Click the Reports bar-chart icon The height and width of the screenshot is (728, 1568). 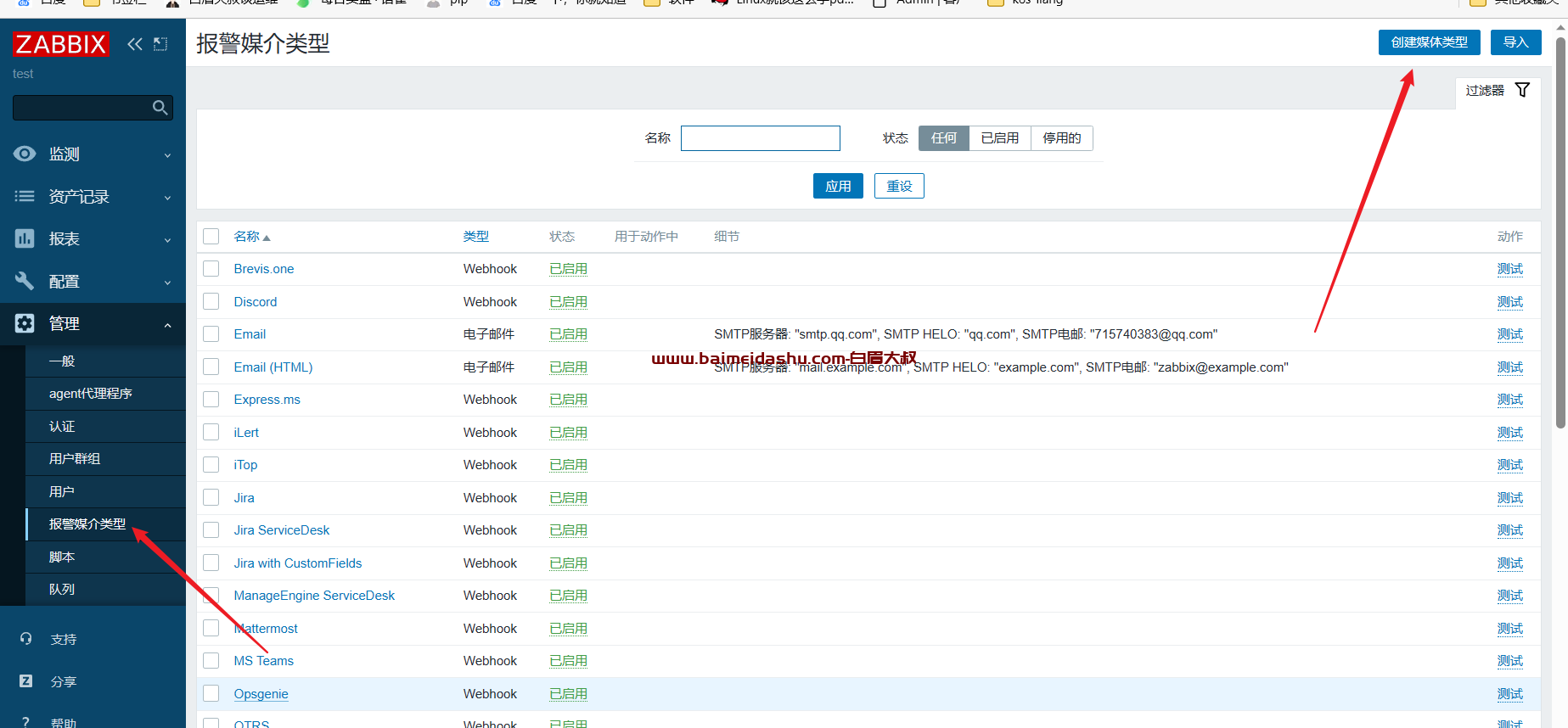(25, 238)
